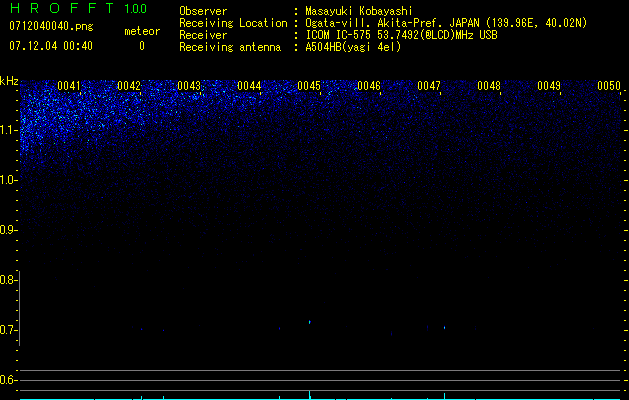Click the 0.9 frequency axis label
The image size is (629, 400).
coord(8,230)
